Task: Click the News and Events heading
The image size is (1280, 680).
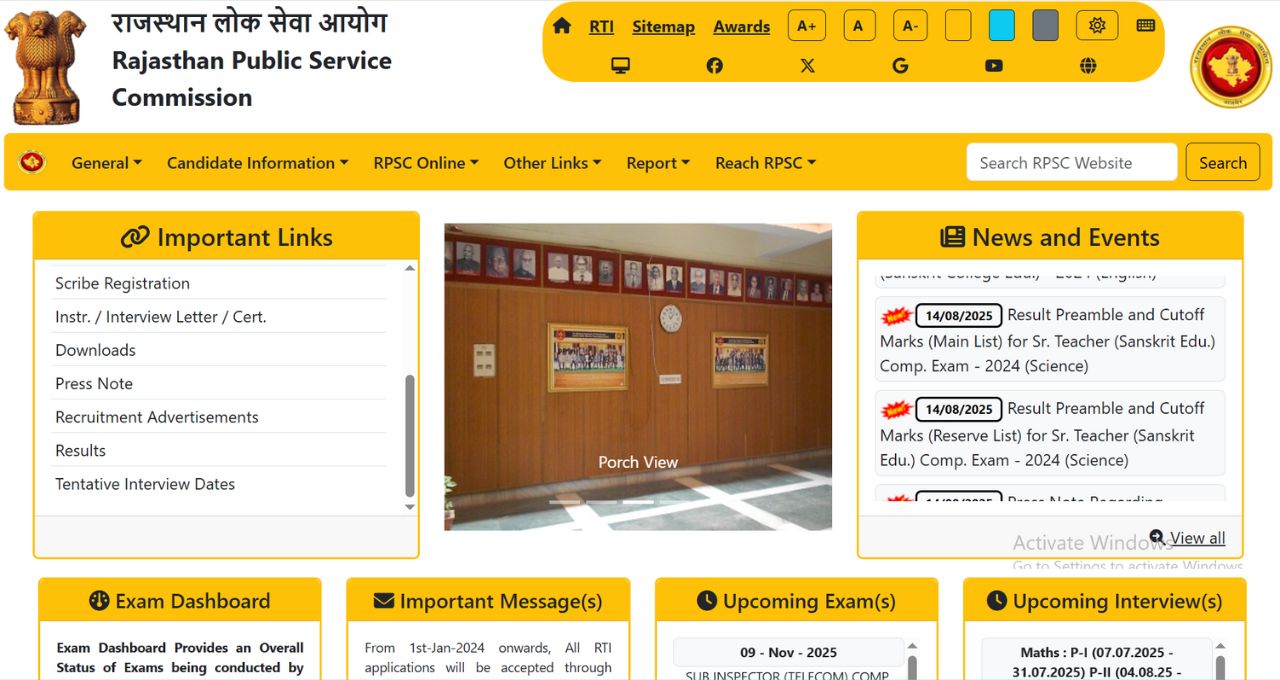Action: pos(1050,238)
